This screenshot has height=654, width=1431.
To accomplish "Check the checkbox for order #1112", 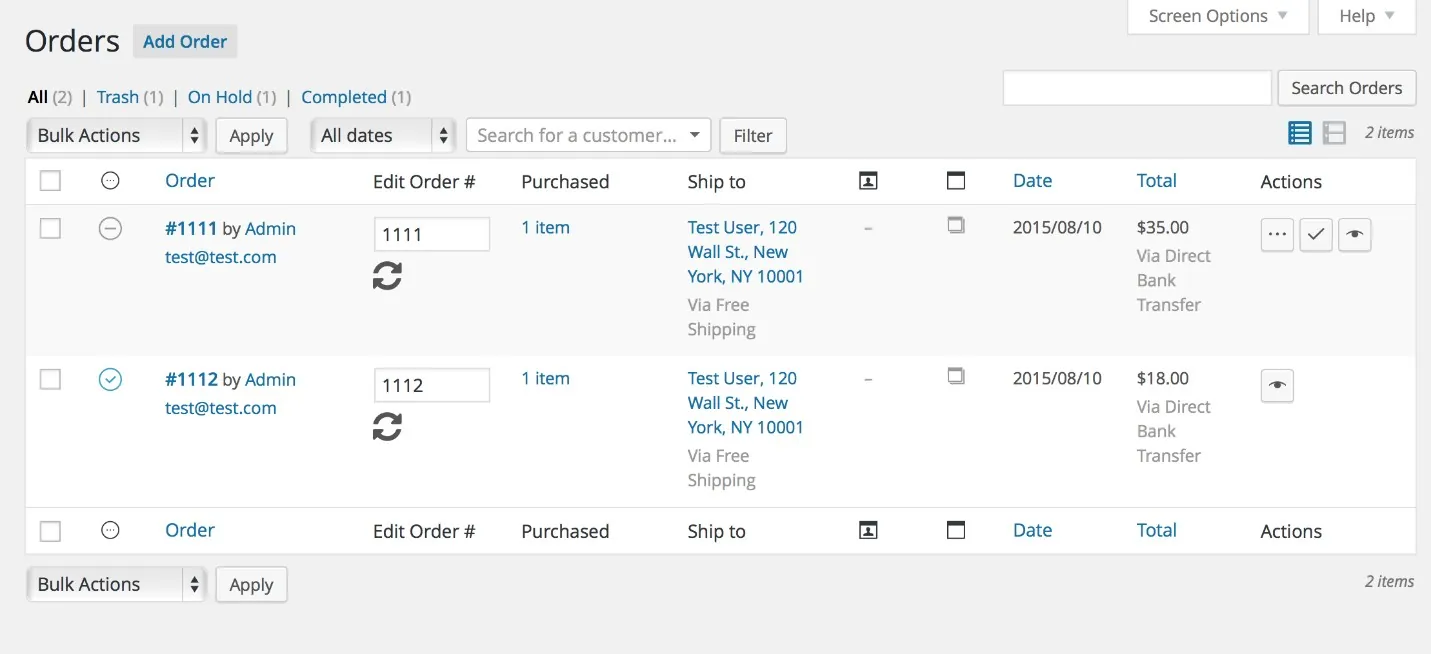I will (x=50, y=378).
